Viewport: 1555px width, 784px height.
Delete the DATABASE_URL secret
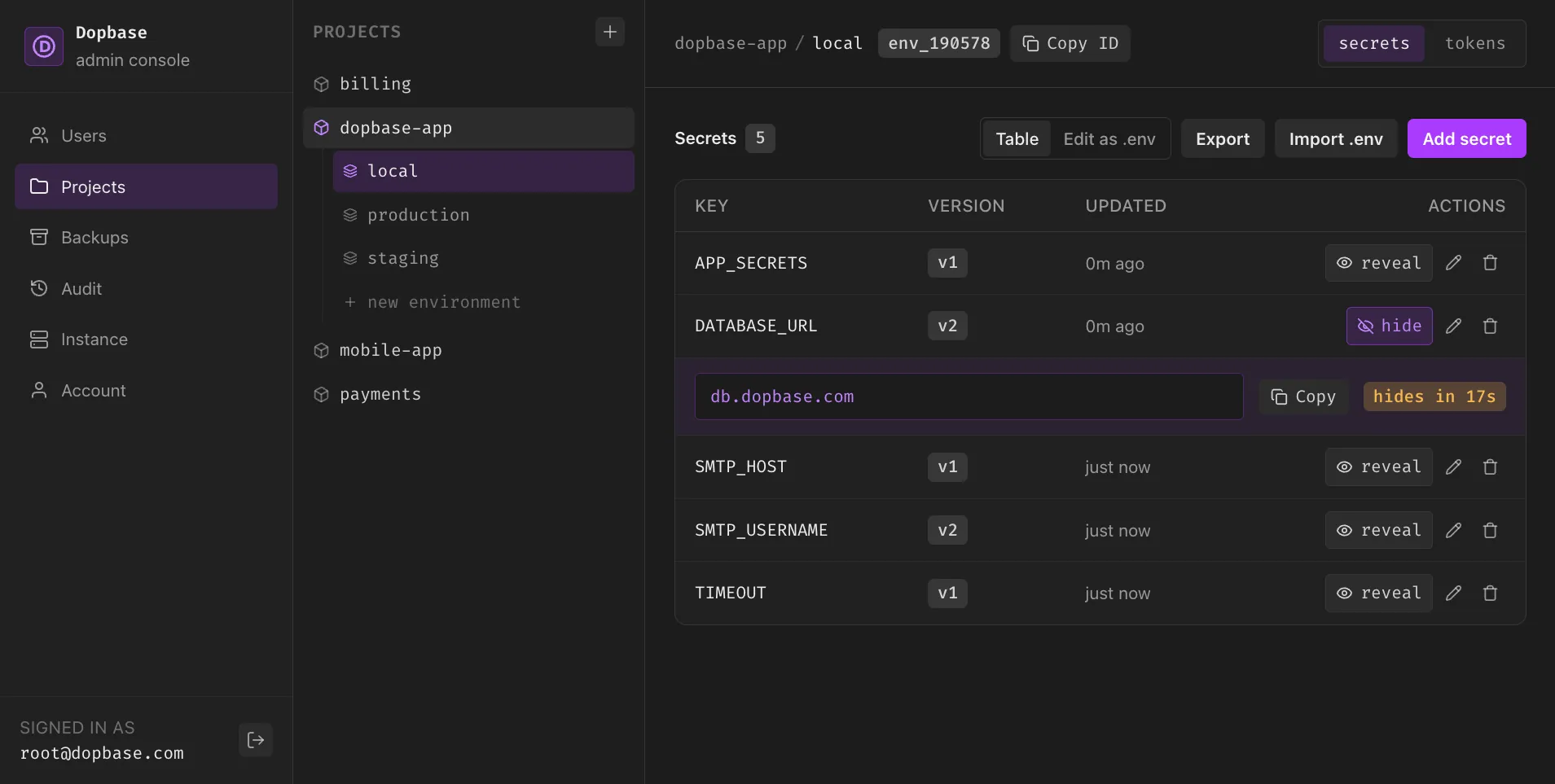tap(1490, 326)
